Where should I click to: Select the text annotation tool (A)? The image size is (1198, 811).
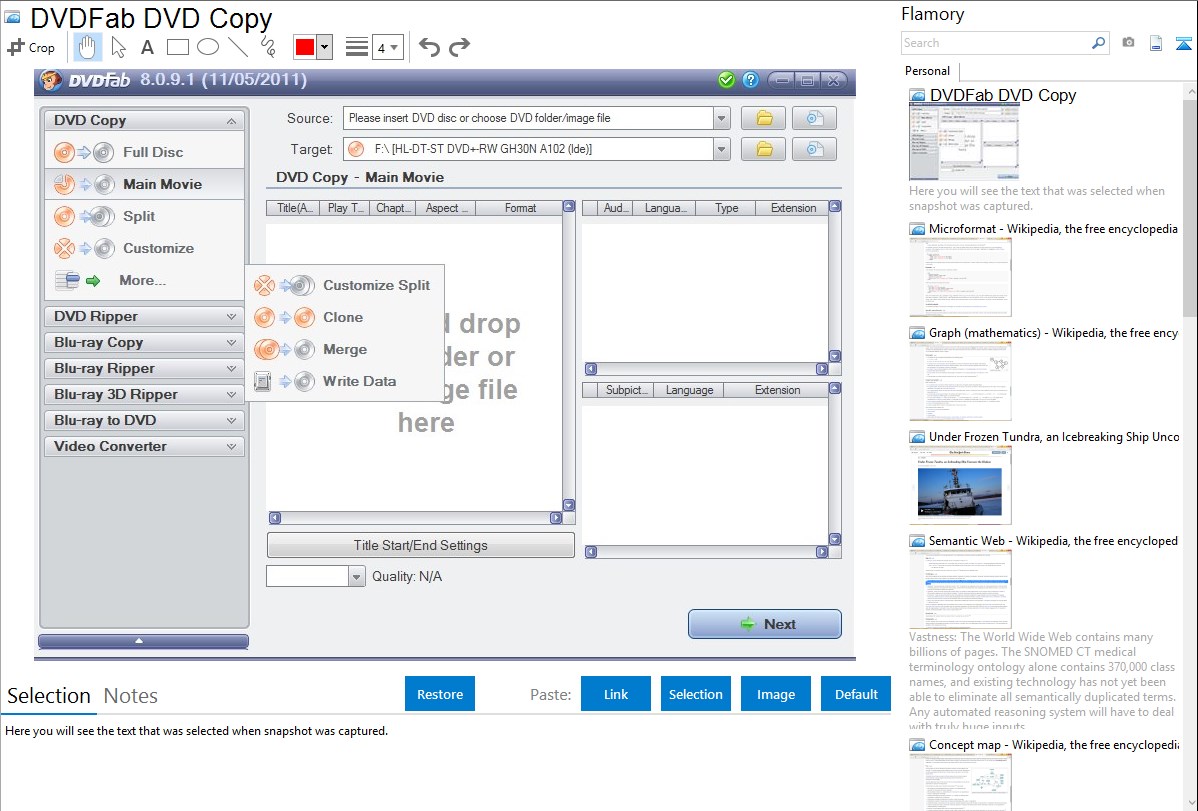147,47
